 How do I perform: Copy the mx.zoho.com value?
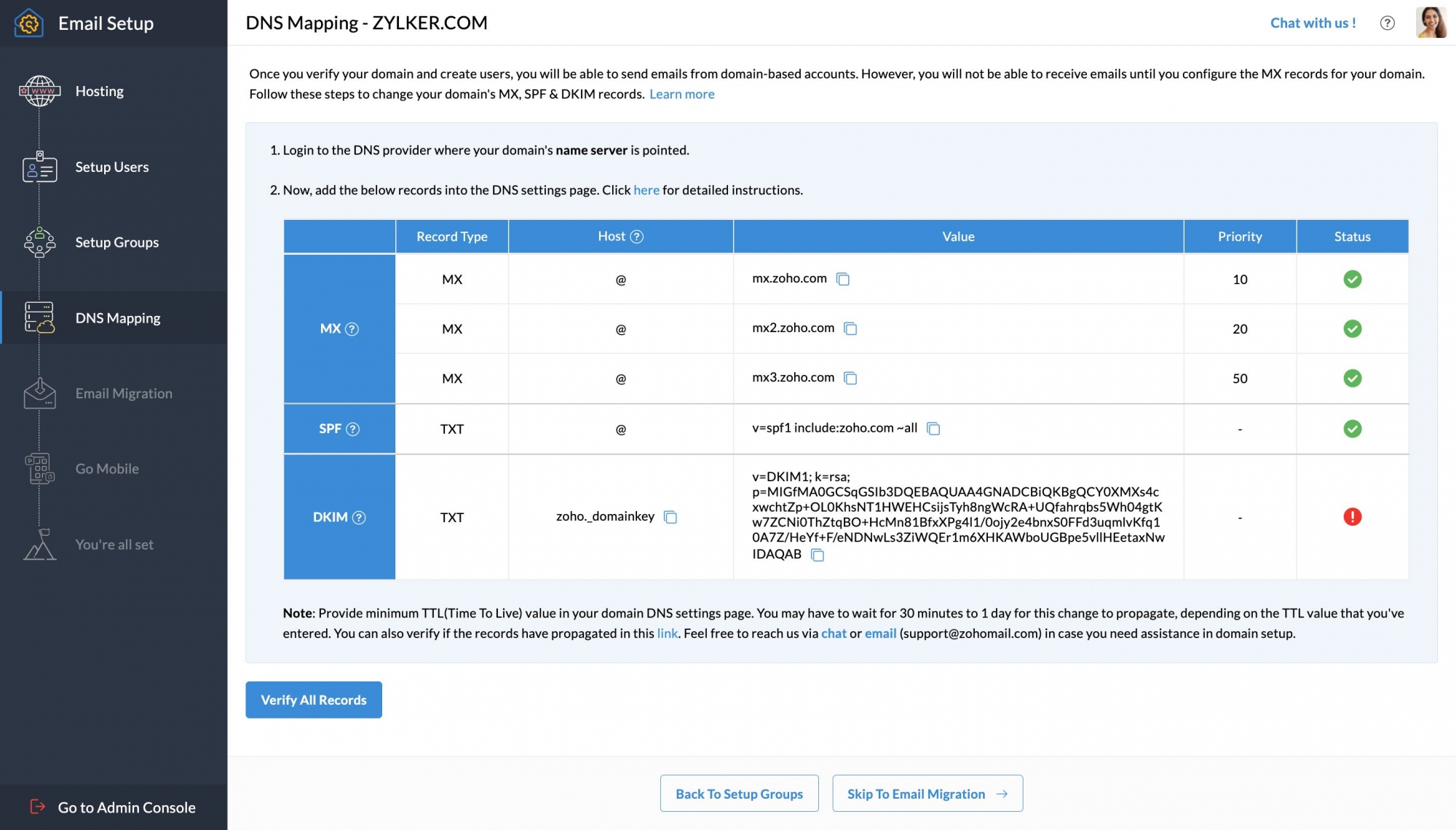tap(843, 279)
